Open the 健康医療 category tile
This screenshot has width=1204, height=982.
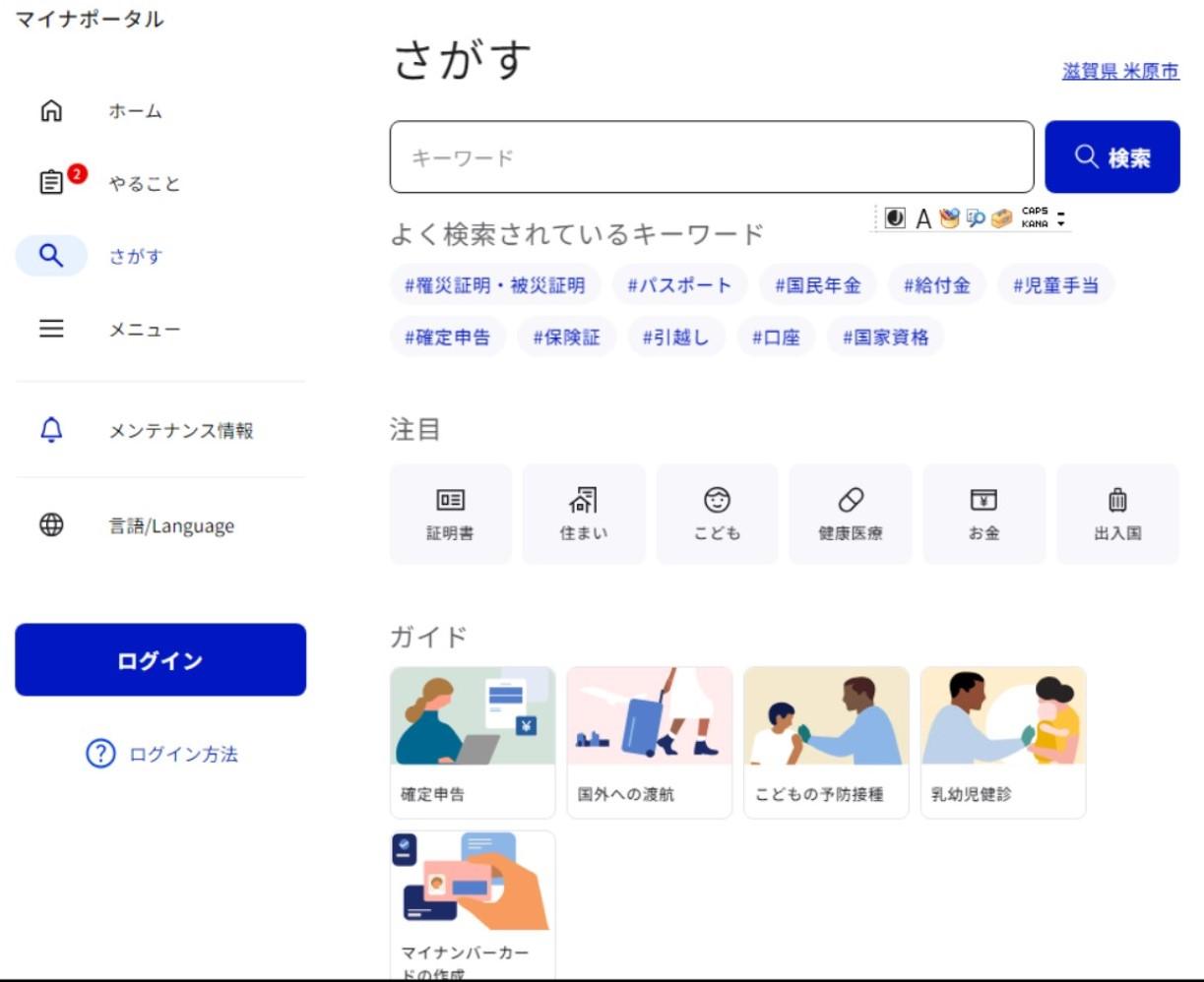851,515
